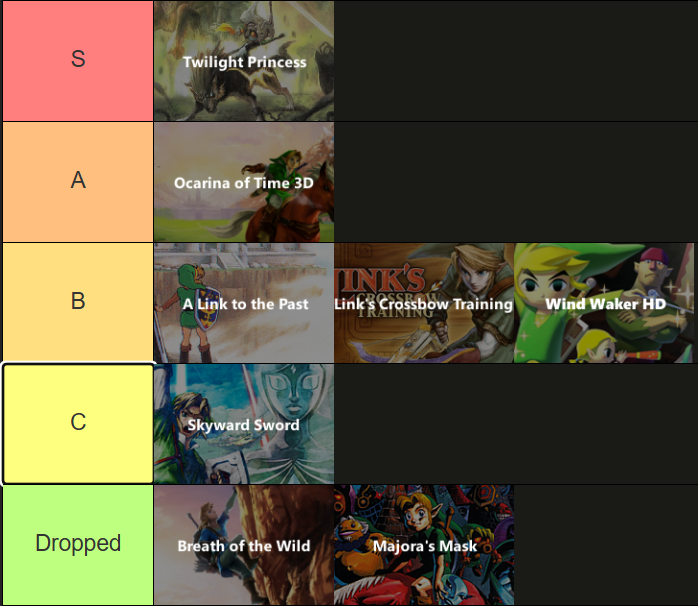
Task: Select the yellow C tier label
Action: pyautogui.click(x=78, y=423)
